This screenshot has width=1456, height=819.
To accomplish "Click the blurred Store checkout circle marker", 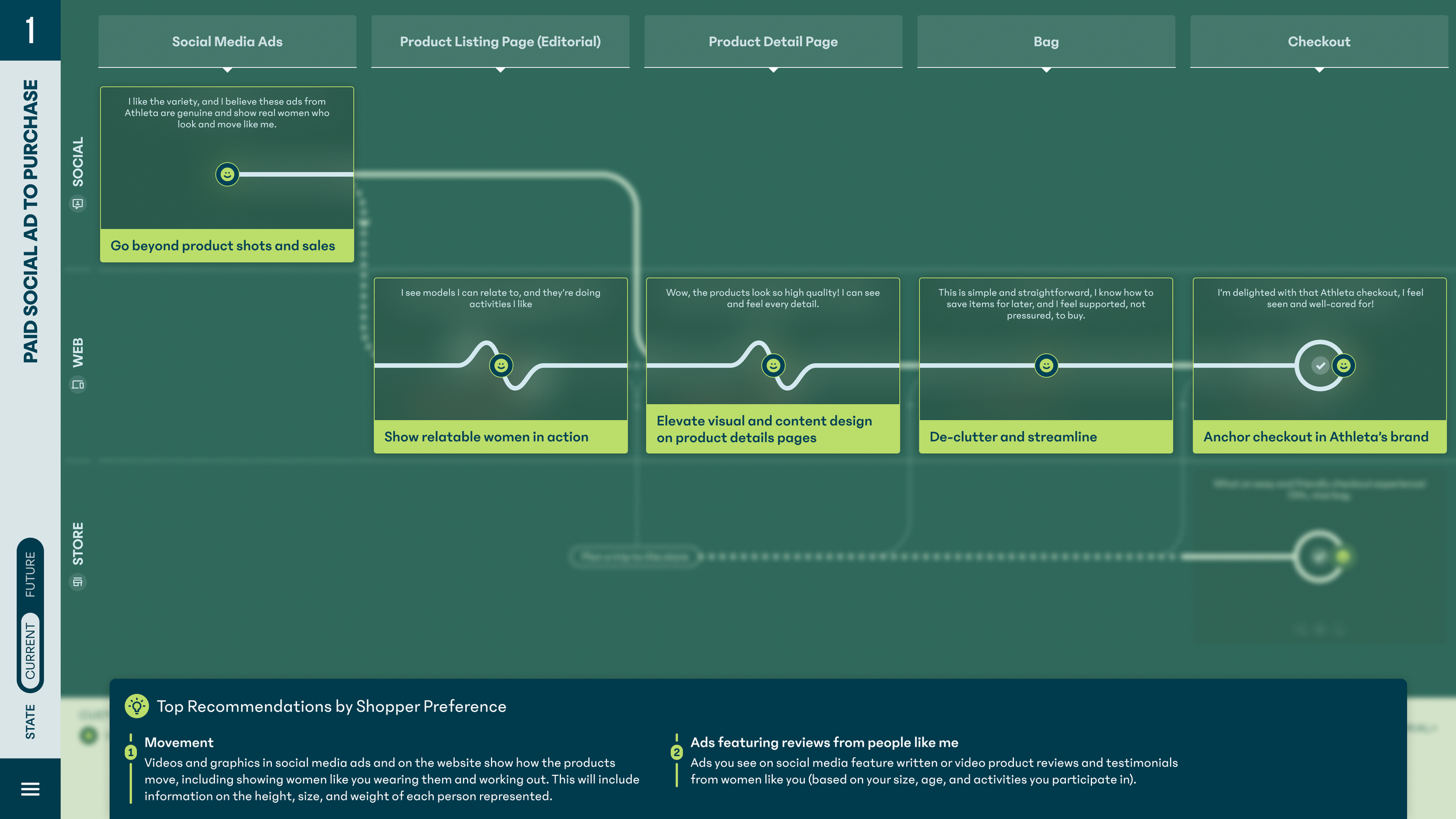I will pos(1320,556).
